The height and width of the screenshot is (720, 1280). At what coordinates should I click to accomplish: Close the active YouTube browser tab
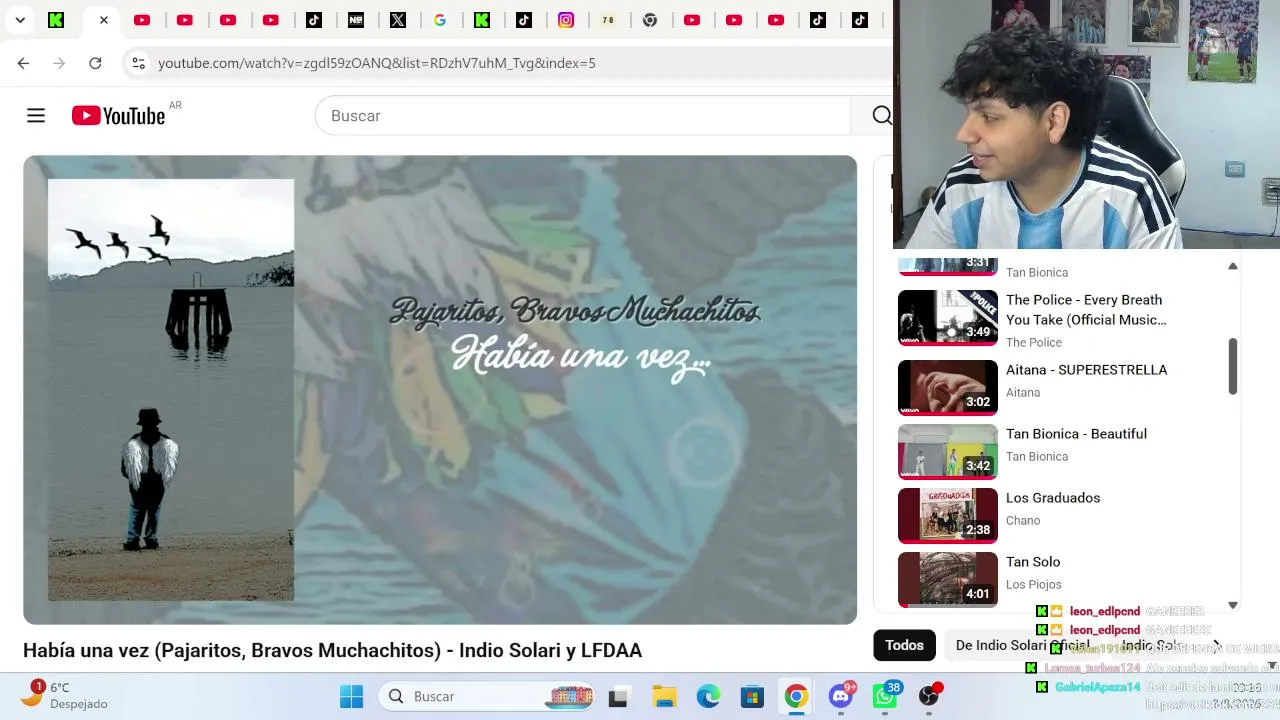pyautogui.click(x=103, y=20)
